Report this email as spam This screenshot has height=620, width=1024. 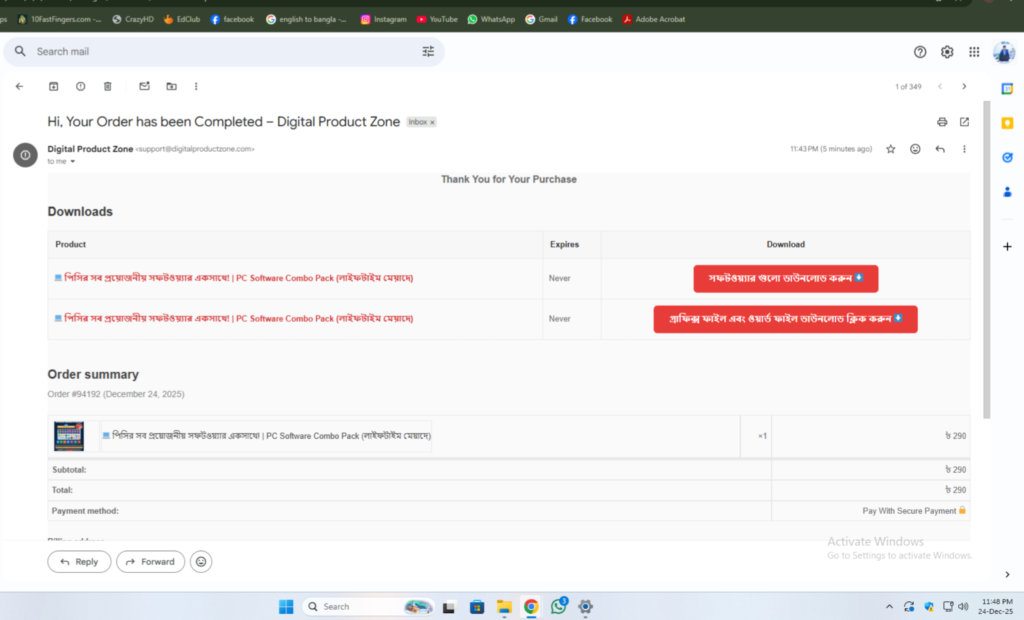(x=81, y=87)
